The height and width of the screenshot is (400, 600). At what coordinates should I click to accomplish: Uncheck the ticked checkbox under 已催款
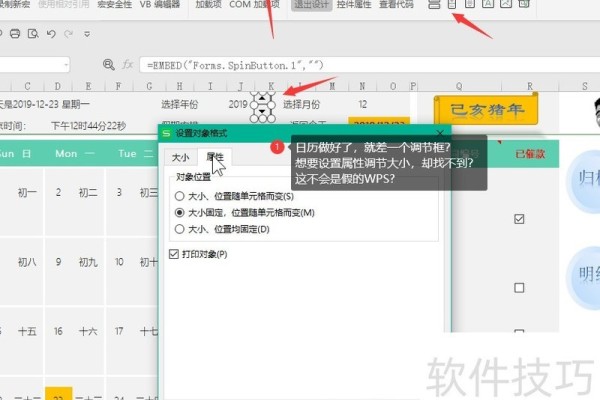[x=519, y=219]
